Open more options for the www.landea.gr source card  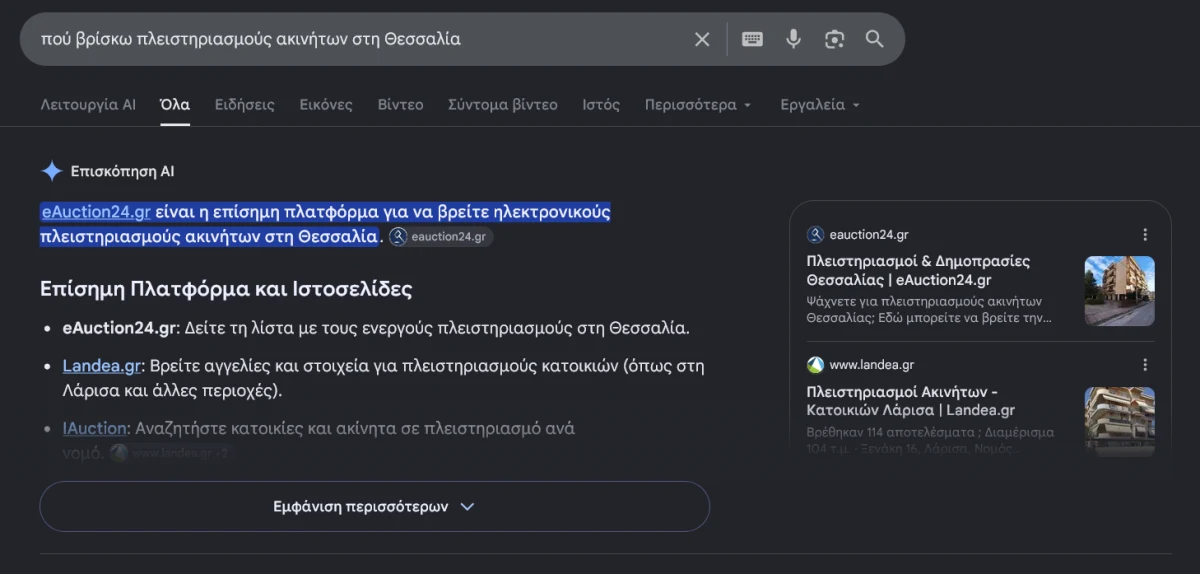pyautogui.click(x=1145, y=365)
